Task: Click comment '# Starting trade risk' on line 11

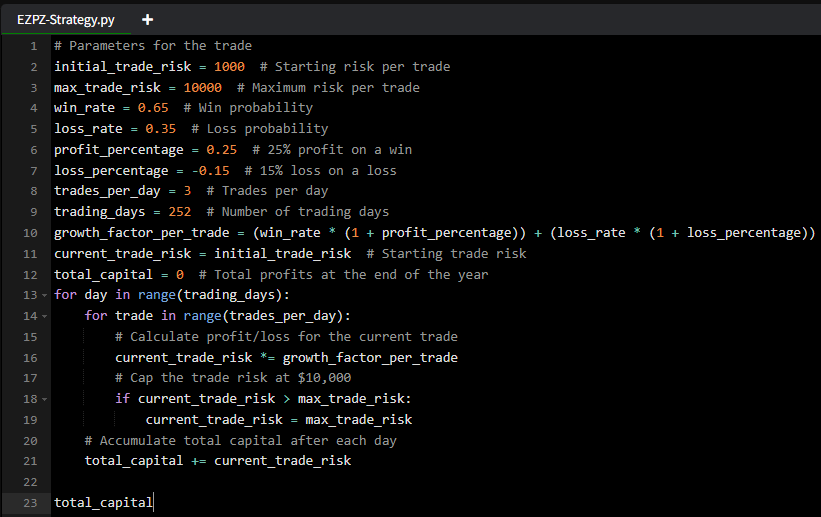Action: 447,254
